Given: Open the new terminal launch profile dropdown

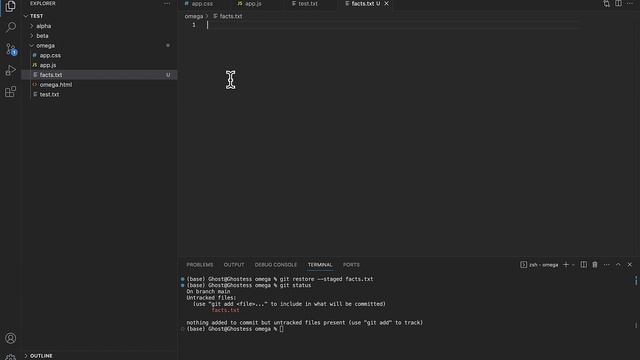Looking at the screenshot, I should pos(573,265).
